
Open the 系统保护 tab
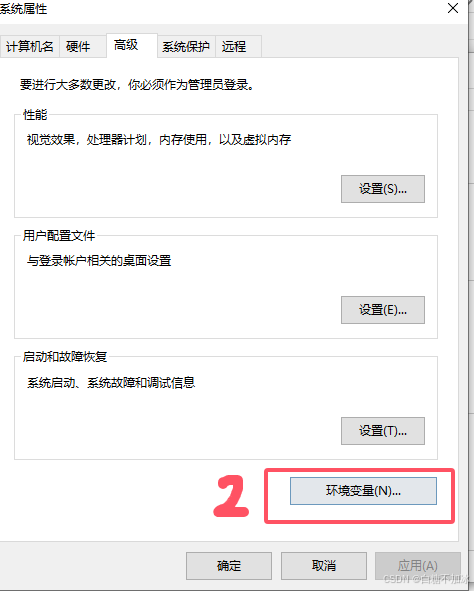[186, 47]
